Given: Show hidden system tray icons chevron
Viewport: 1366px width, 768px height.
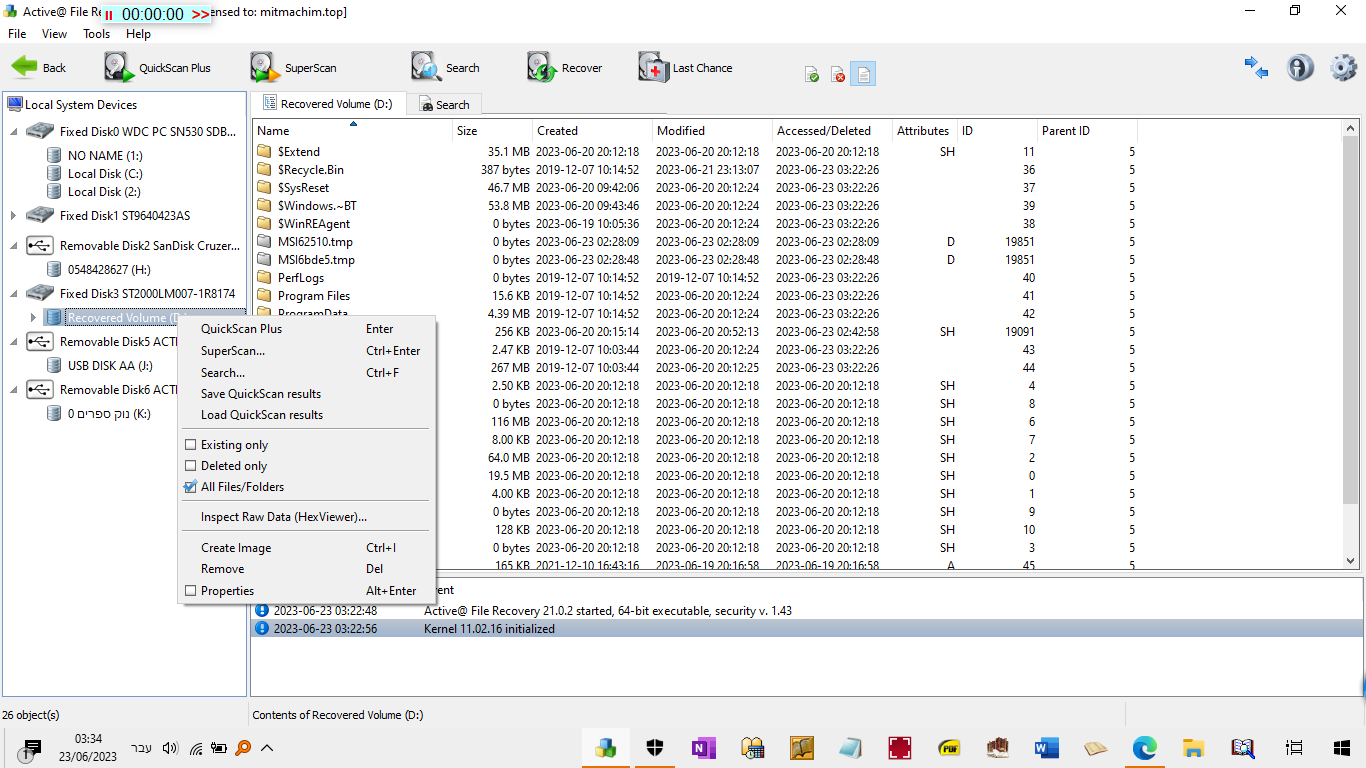Looking at the screenshot, I should [267, 747].
